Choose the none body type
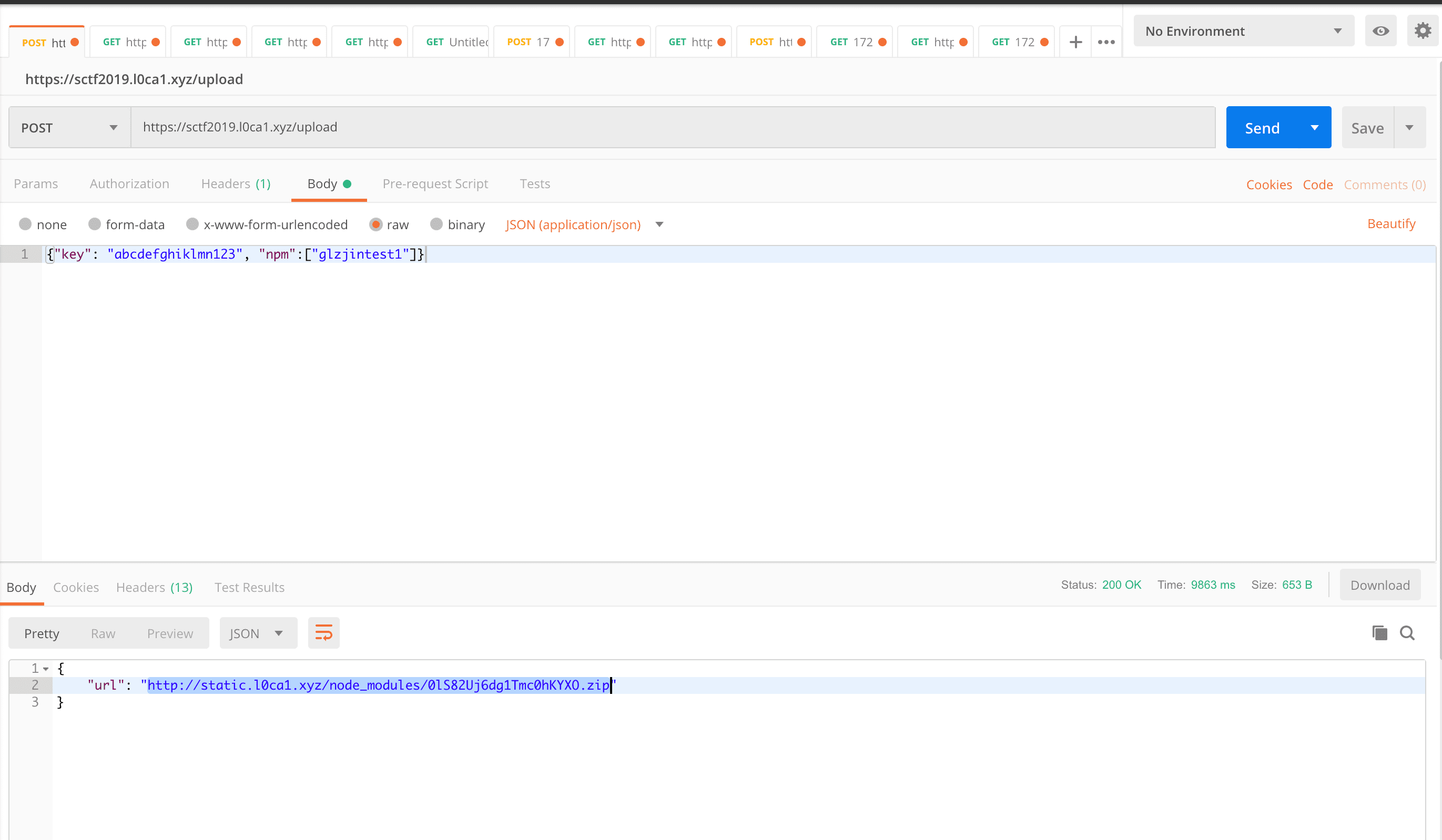The height and width of the screenshot is (840, 1442). click(25, 224)
